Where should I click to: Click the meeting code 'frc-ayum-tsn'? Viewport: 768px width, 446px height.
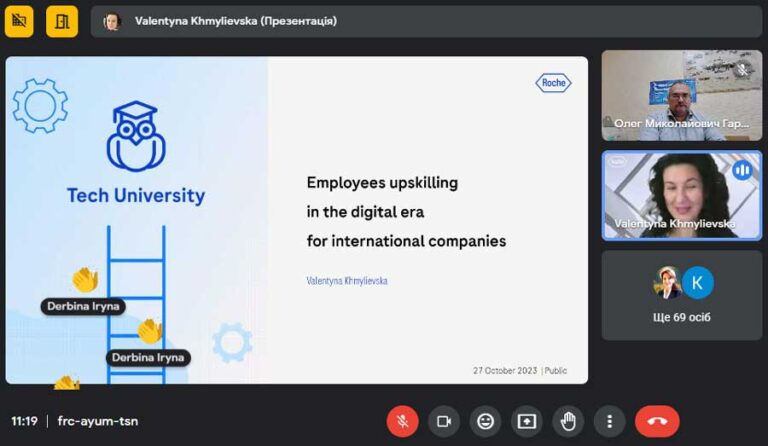click(97, 421)
